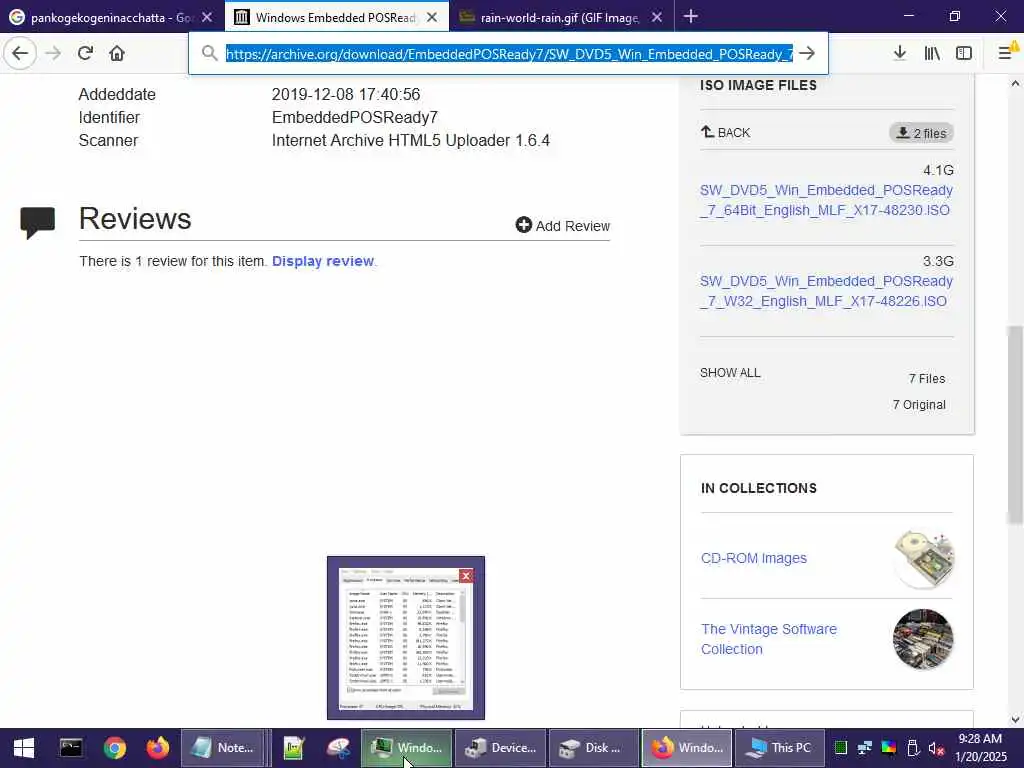Close the Task Manager preview thumbnail

click(x=466, y=575)
